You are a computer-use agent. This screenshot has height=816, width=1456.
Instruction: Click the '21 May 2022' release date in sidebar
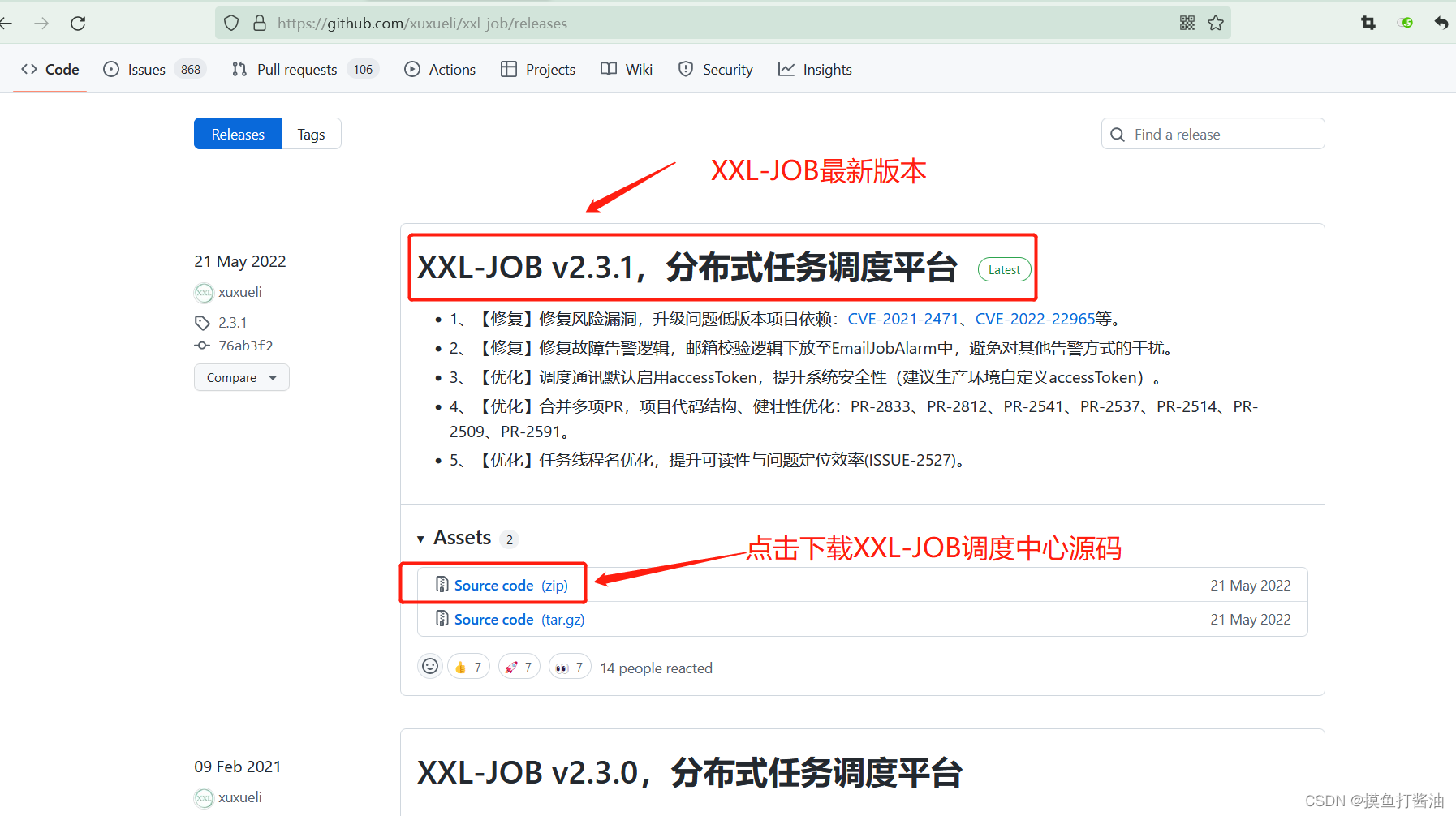click(x=240, y=261)
